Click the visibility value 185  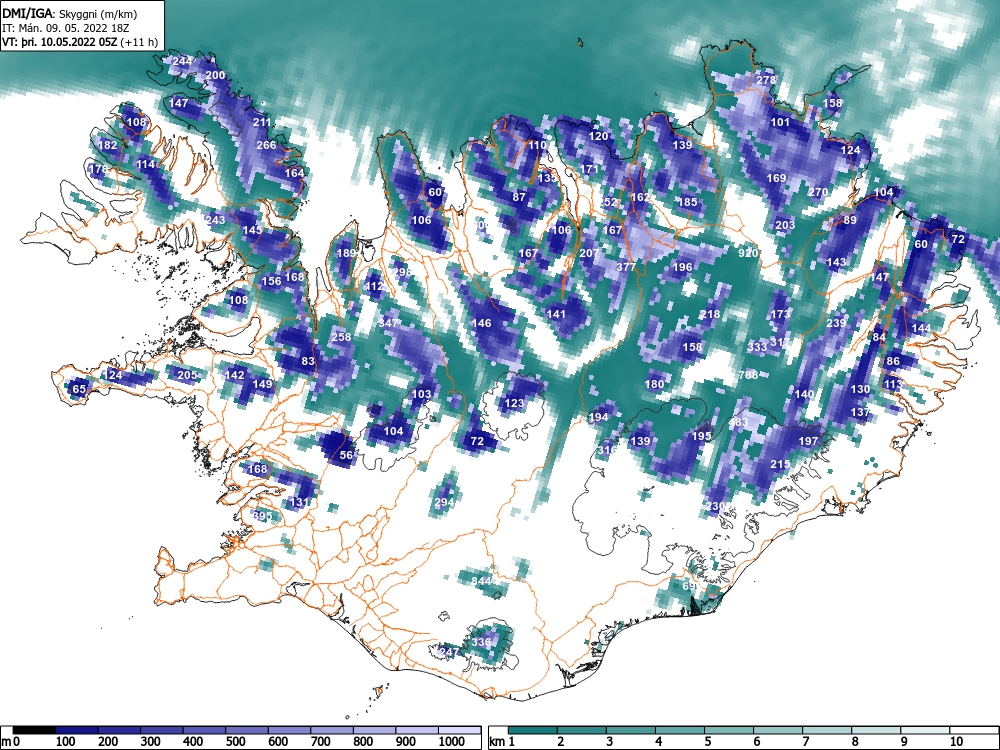click(688, 202)
